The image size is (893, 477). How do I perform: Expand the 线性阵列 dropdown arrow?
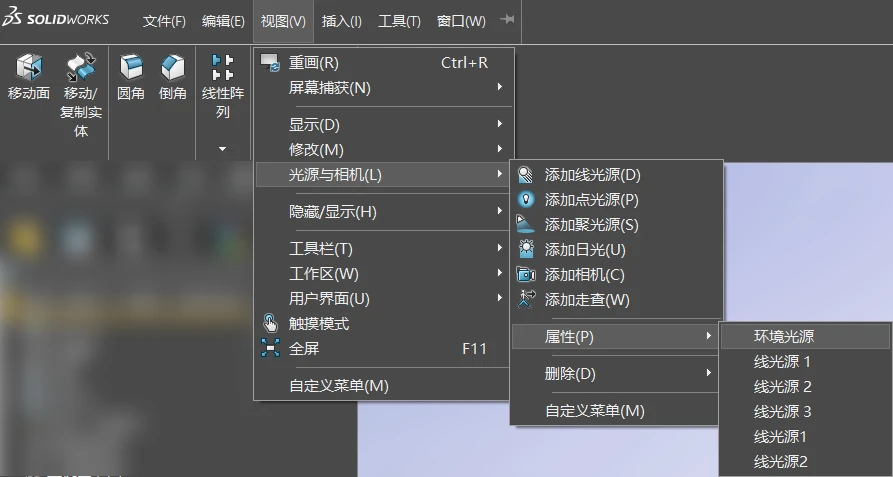(x=223, y=149)
